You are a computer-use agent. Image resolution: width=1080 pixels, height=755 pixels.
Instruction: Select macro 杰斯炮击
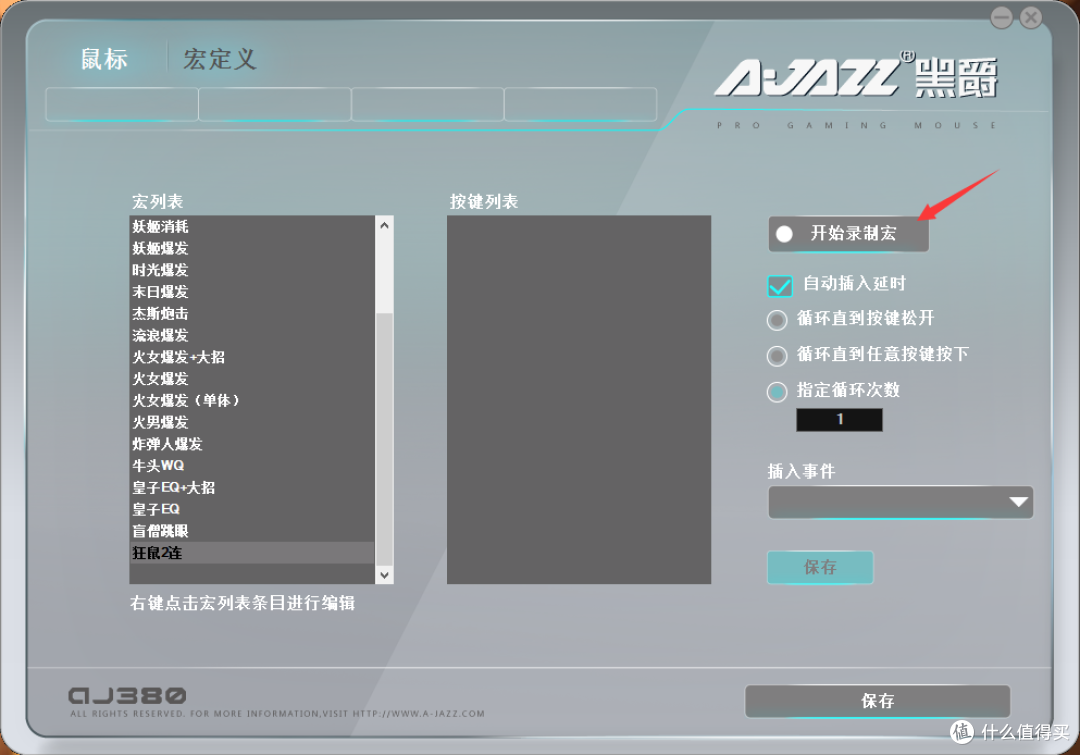252,313
